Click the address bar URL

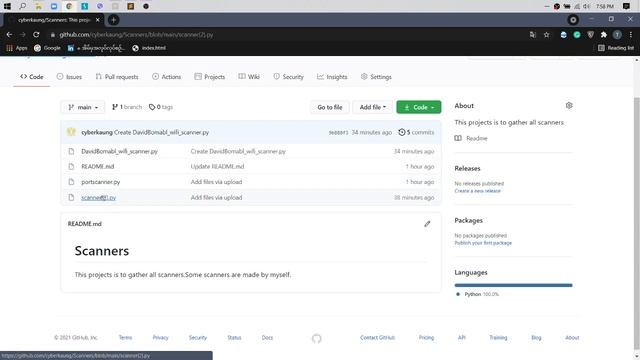[x=136, y=35]
